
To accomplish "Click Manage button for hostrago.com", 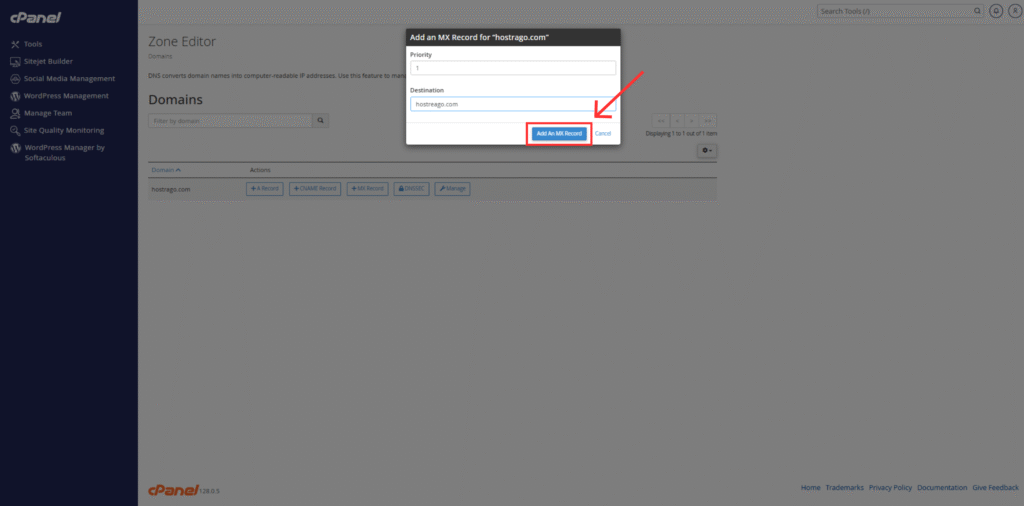I will click(453, 189).
